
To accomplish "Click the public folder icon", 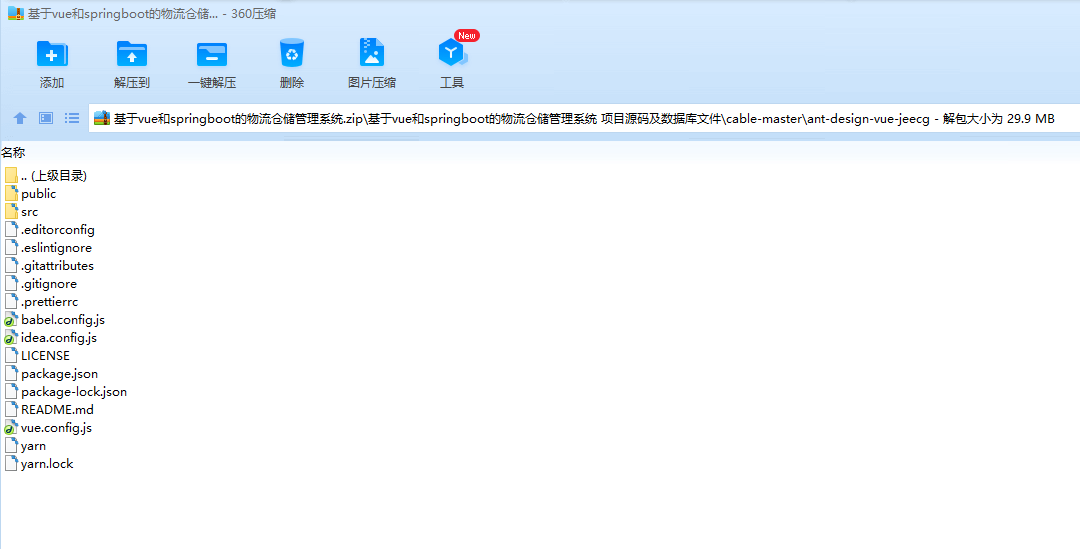I will (11, 194).
